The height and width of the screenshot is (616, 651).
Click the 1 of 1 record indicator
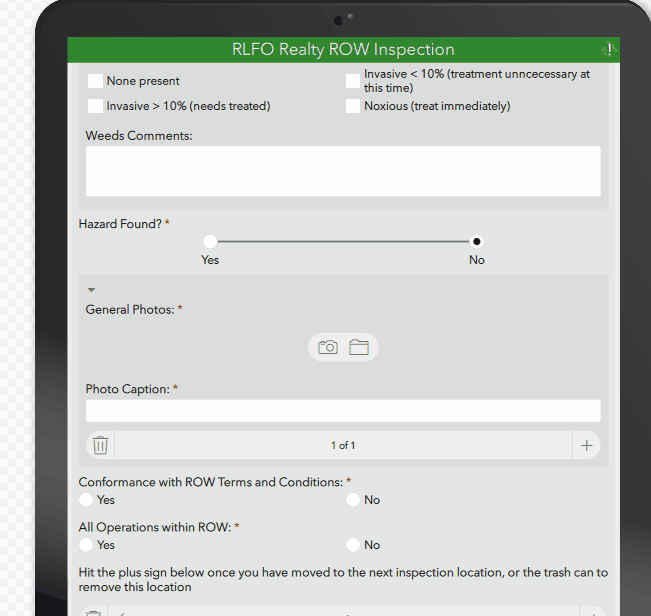343,445
